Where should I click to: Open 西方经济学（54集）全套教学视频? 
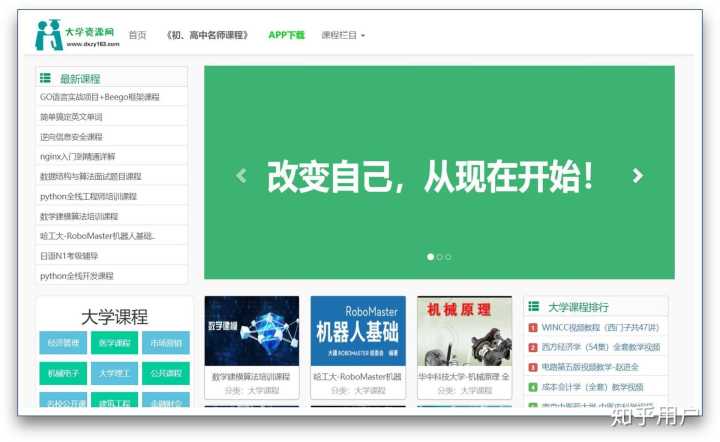(x=601, y=347)
